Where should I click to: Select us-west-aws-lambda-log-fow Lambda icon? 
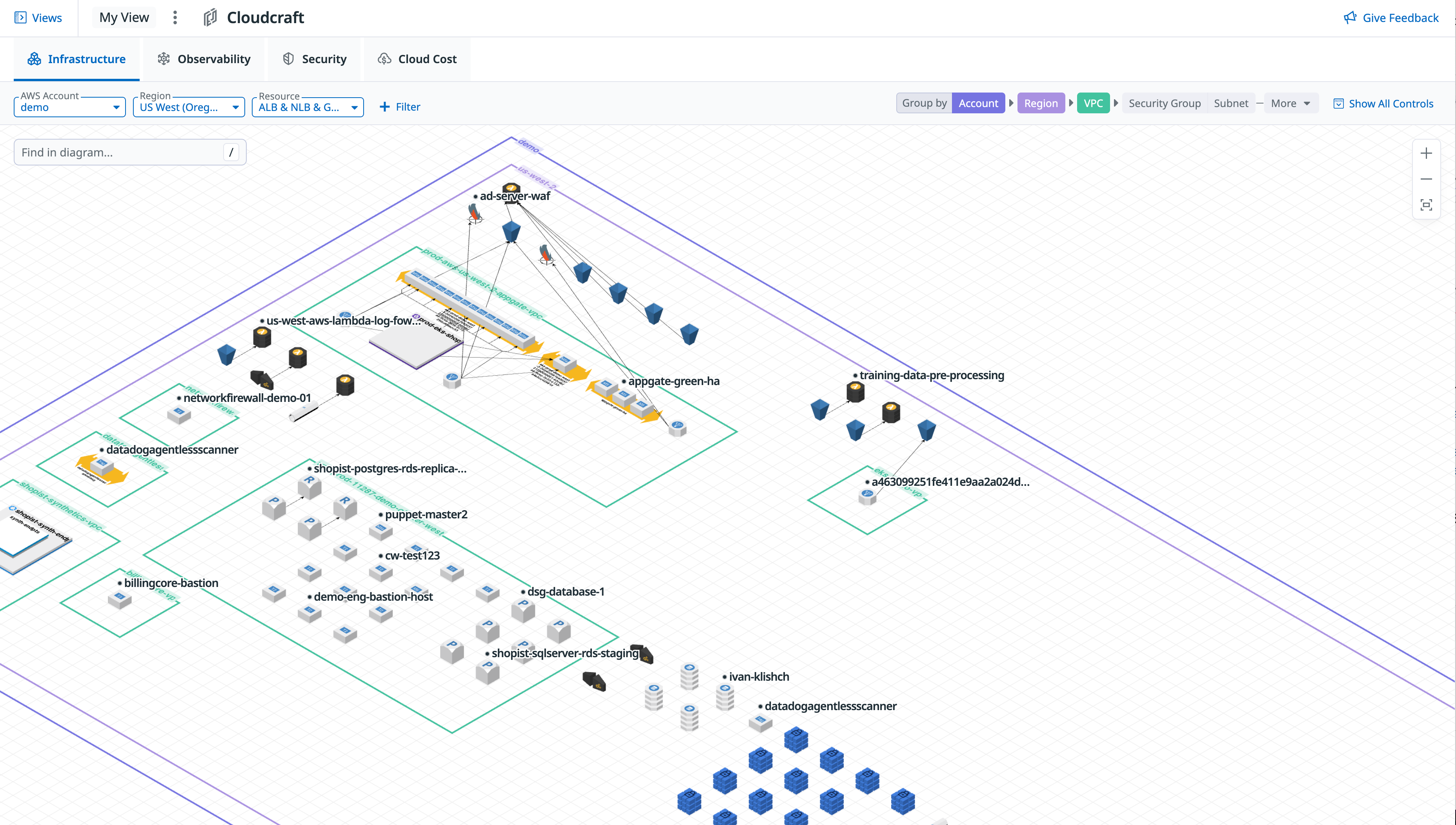click(x=262, y=336)
